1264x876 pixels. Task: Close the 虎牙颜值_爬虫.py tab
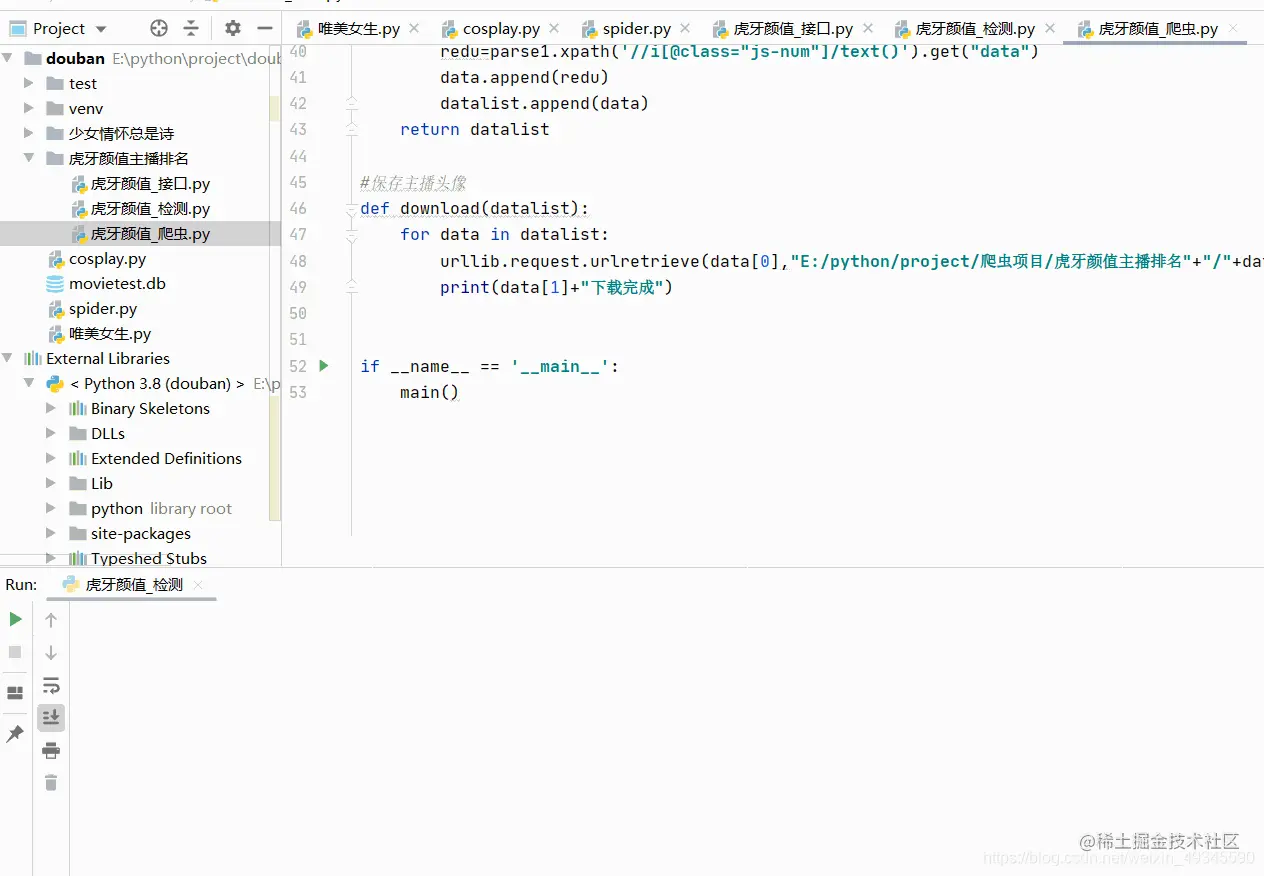pos(1233,29)
